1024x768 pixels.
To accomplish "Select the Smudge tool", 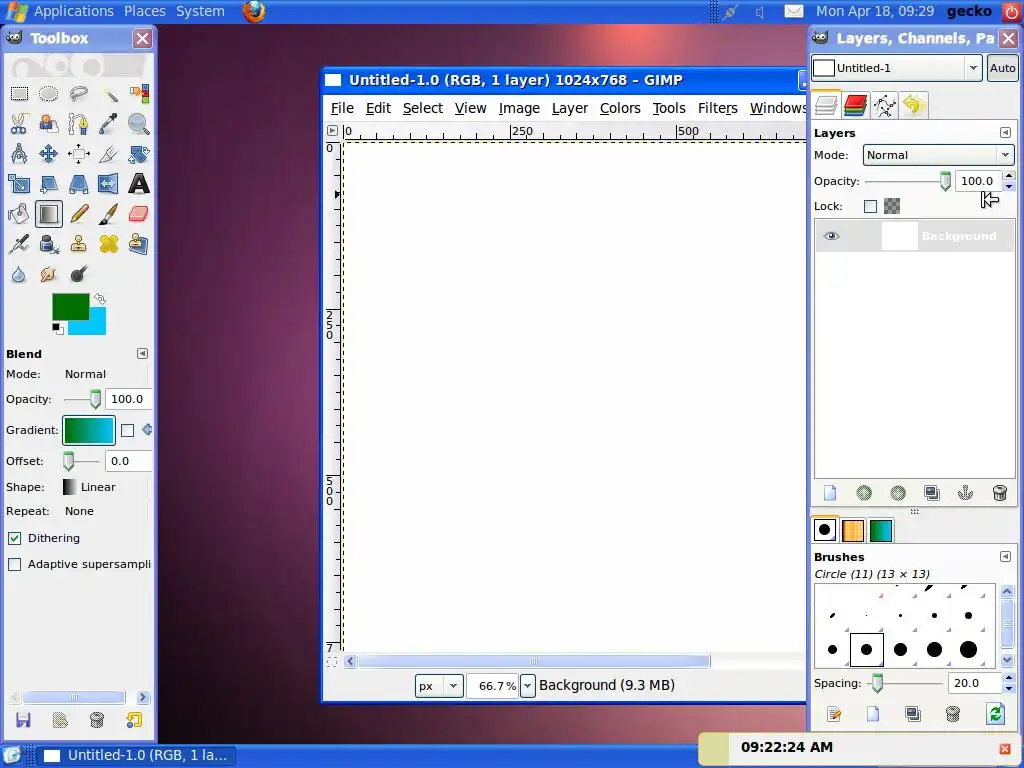I will (48, 274).
